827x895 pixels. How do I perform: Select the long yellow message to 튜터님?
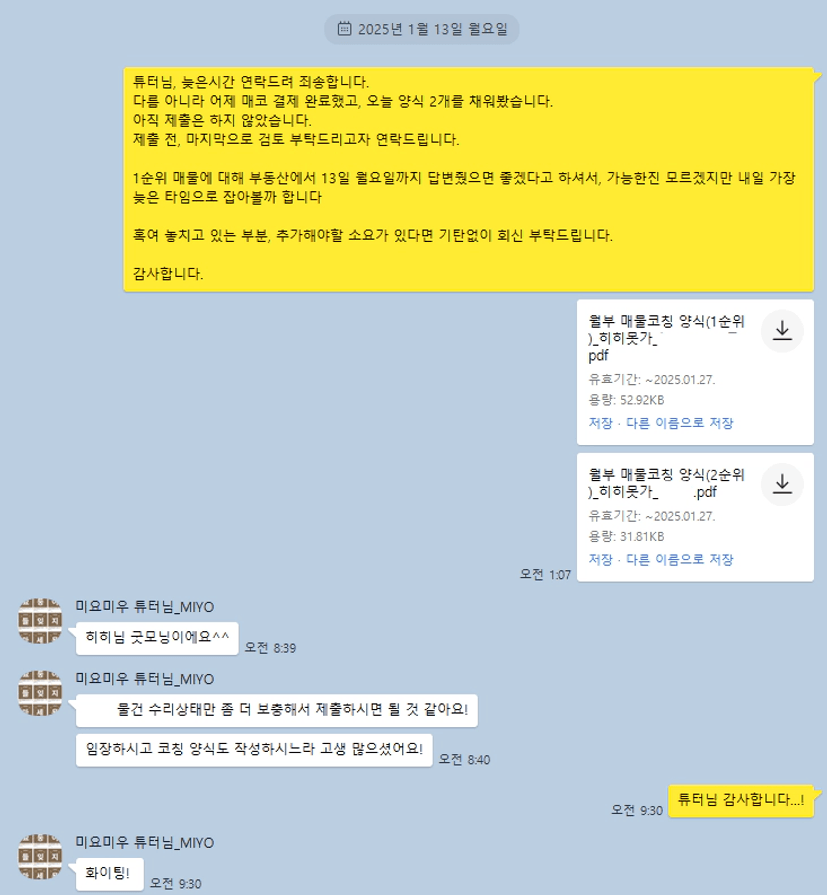469,179
